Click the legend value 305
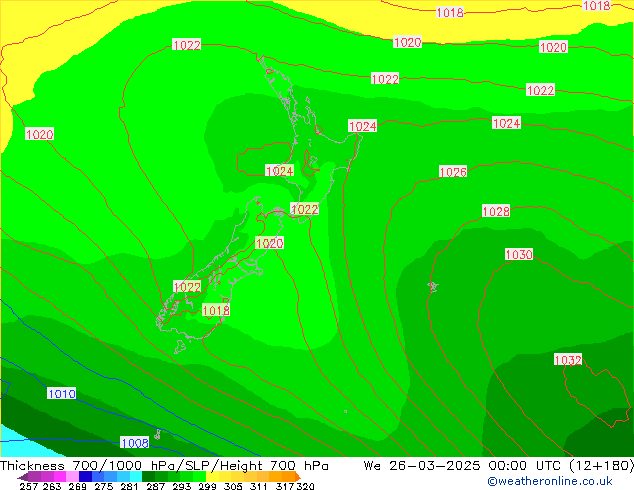This screenshot has width=634, height=490. coord(233,486)
